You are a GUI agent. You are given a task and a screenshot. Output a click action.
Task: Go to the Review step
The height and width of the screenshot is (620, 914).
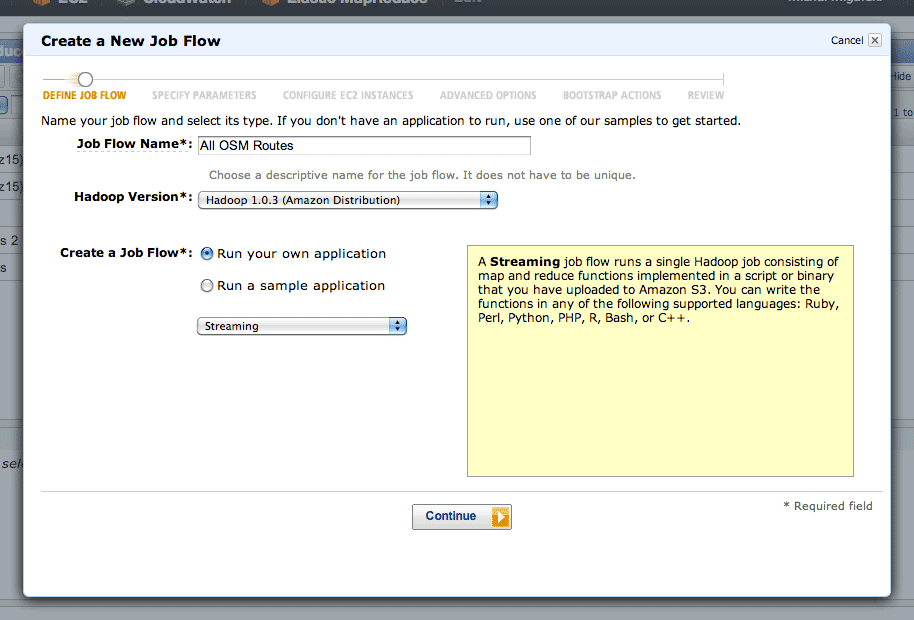point(705,95)
